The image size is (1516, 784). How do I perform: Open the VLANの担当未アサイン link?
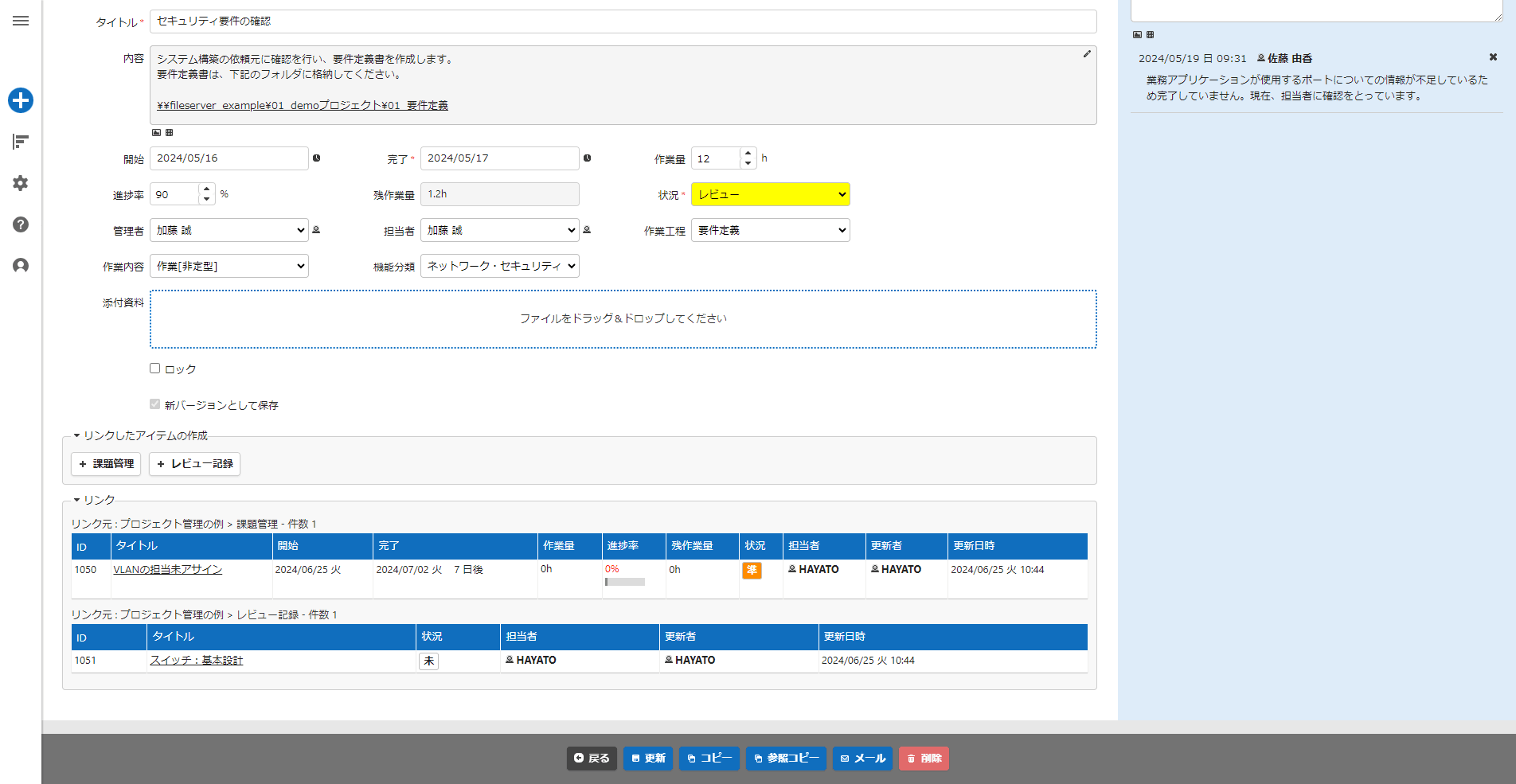168,570
